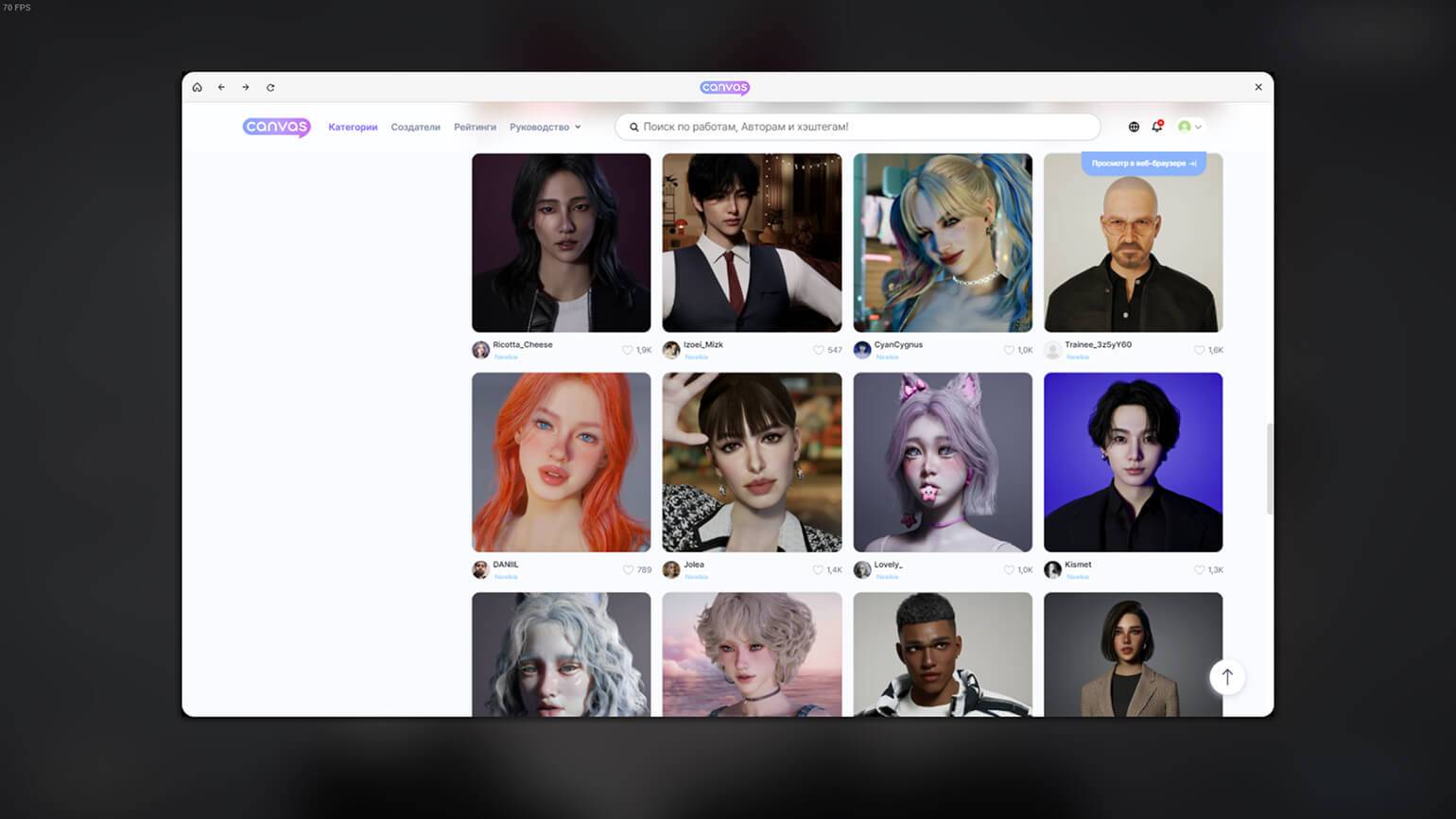Switch to the Рейтинги tab

[475, 127]
